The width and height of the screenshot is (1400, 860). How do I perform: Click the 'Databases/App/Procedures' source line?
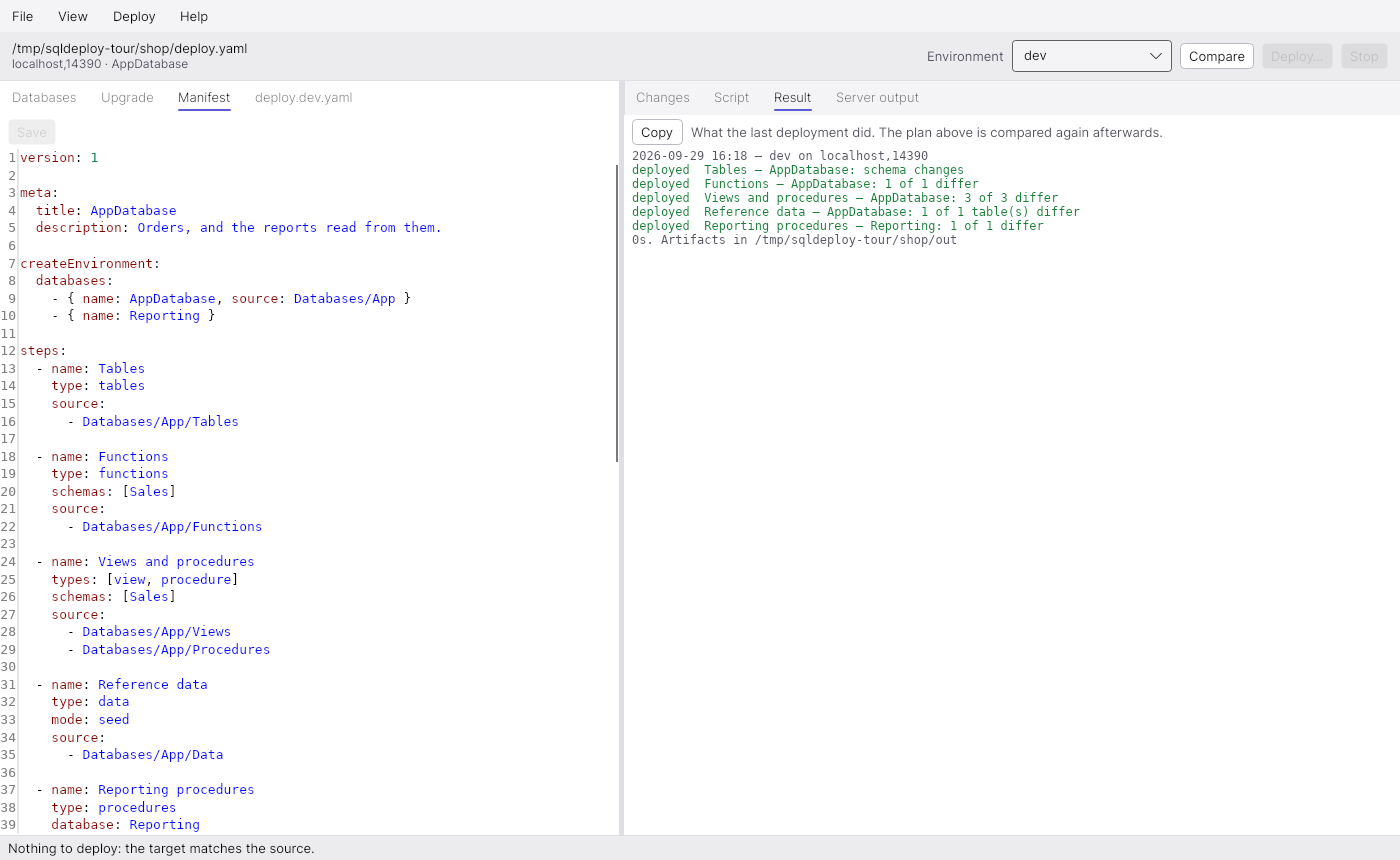pyautogui.click(x=169, y=650)
